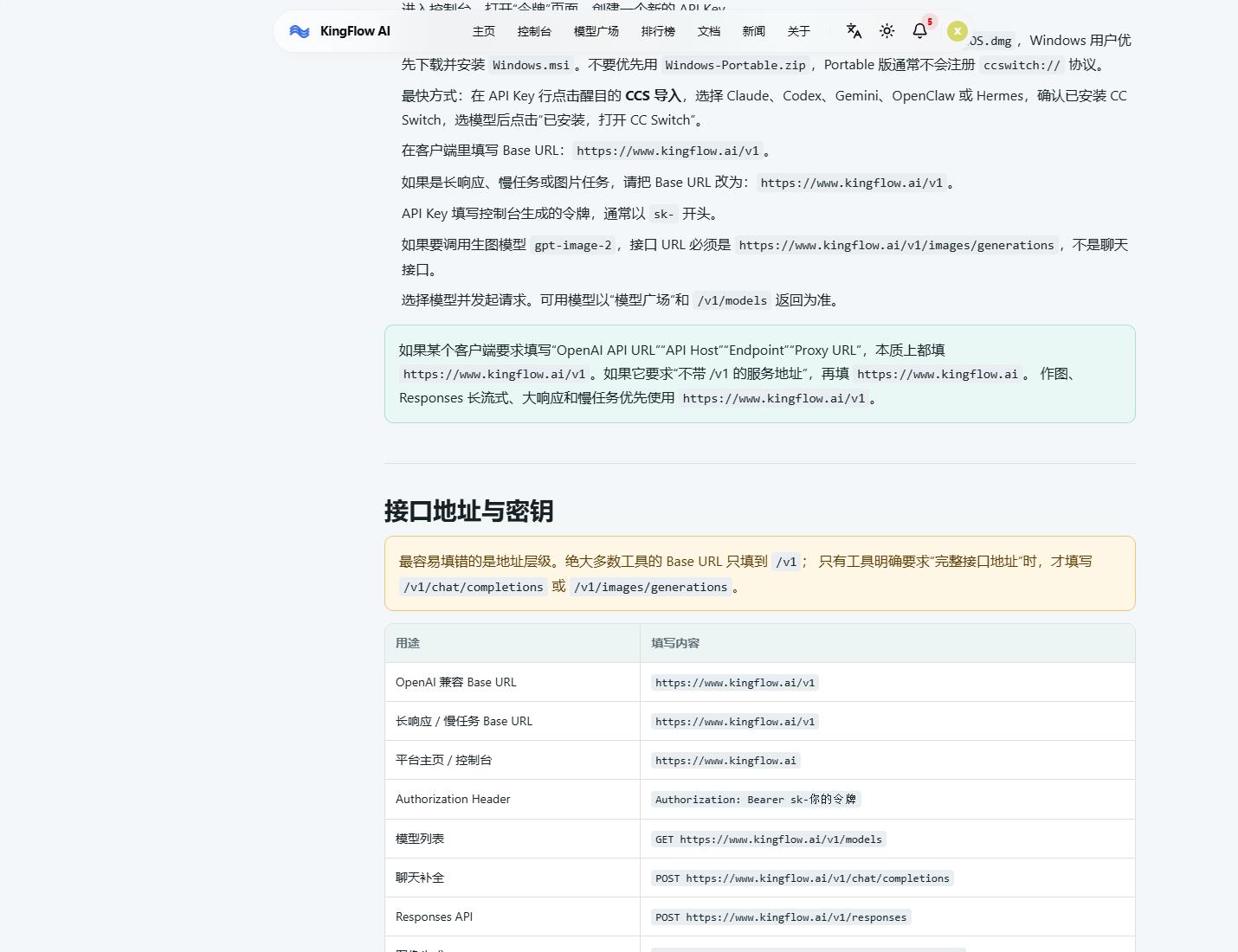Click the ccswitch:// protocol code text
The width and height of the screenshot is (1238, 952).
pyautogui.click(x=1022, y=65)
